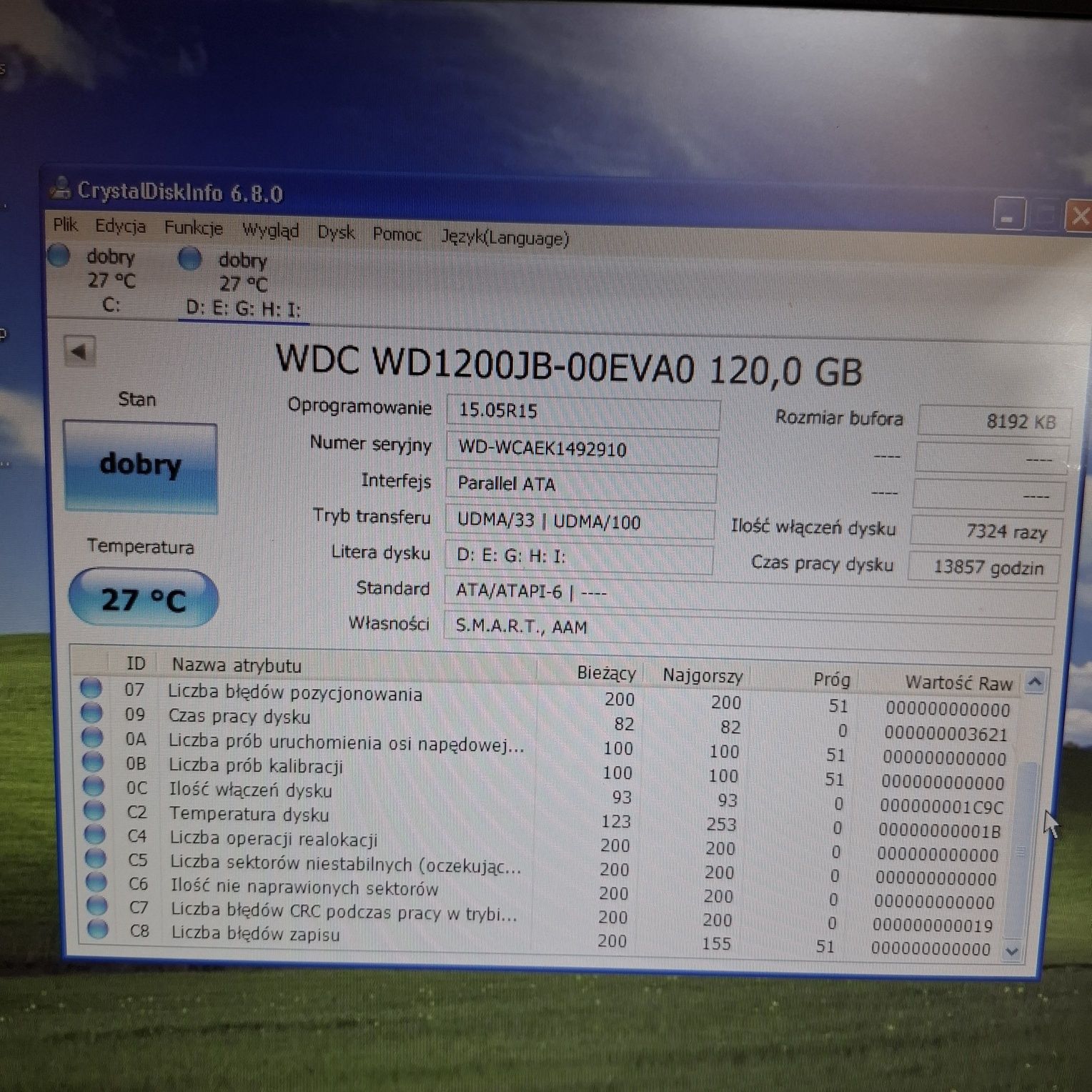Viewport: 1092px width, 1092px height.
Task: Click raw value 00000000001B
Action: click(x=939, y=831)
